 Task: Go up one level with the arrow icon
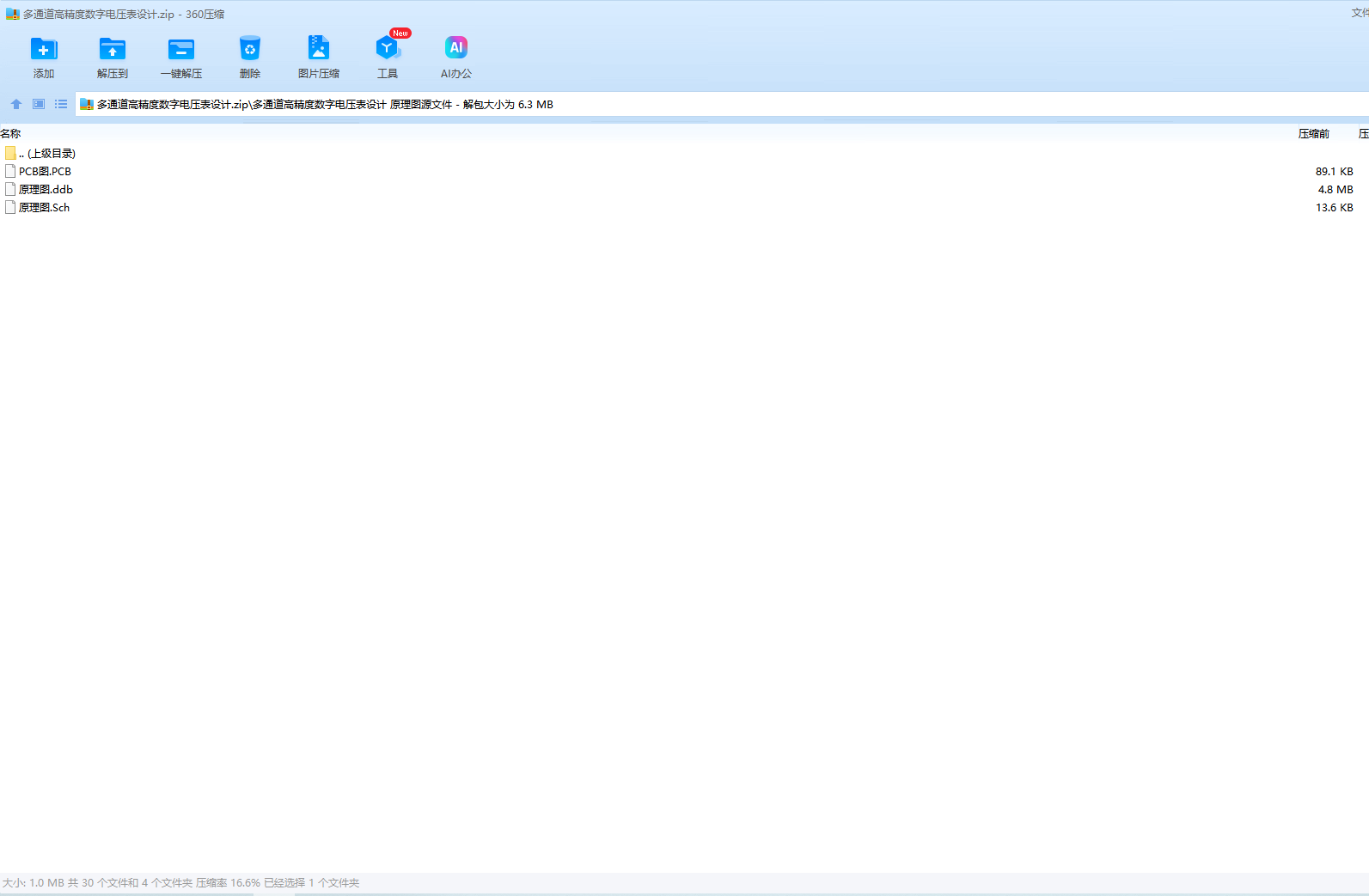tap(16, 104)
